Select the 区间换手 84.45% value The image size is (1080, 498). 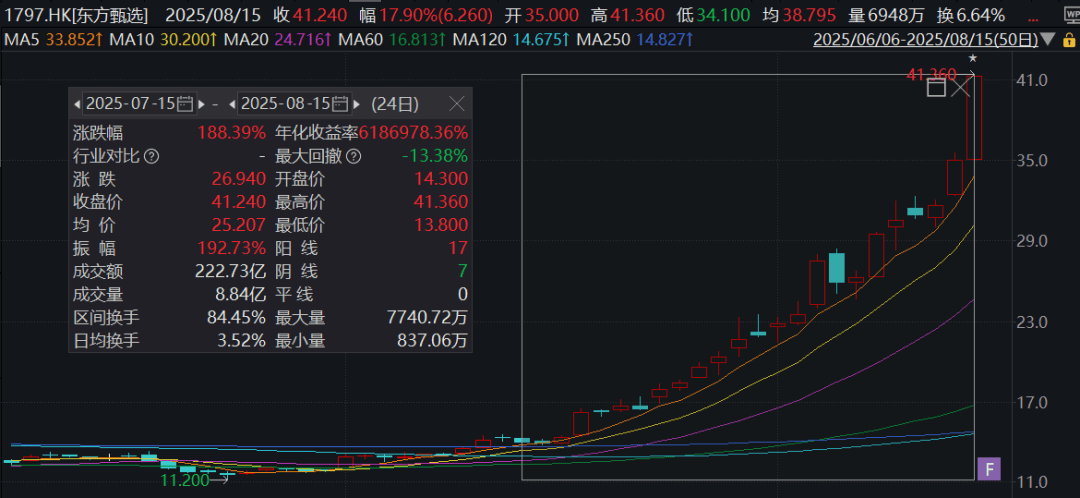[x=236, y=318]
